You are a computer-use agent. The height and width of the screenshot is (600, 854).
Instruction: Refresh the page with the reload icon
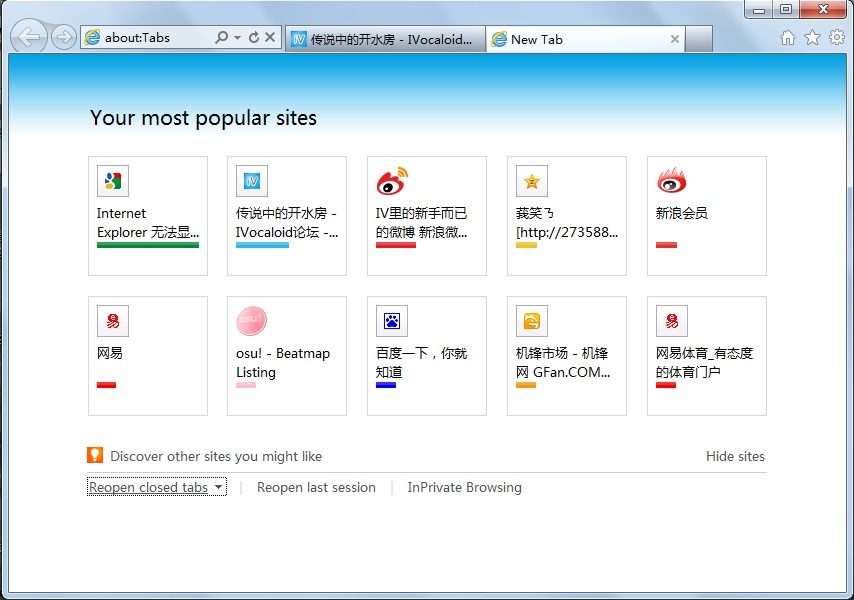click(x=254, y=37)
